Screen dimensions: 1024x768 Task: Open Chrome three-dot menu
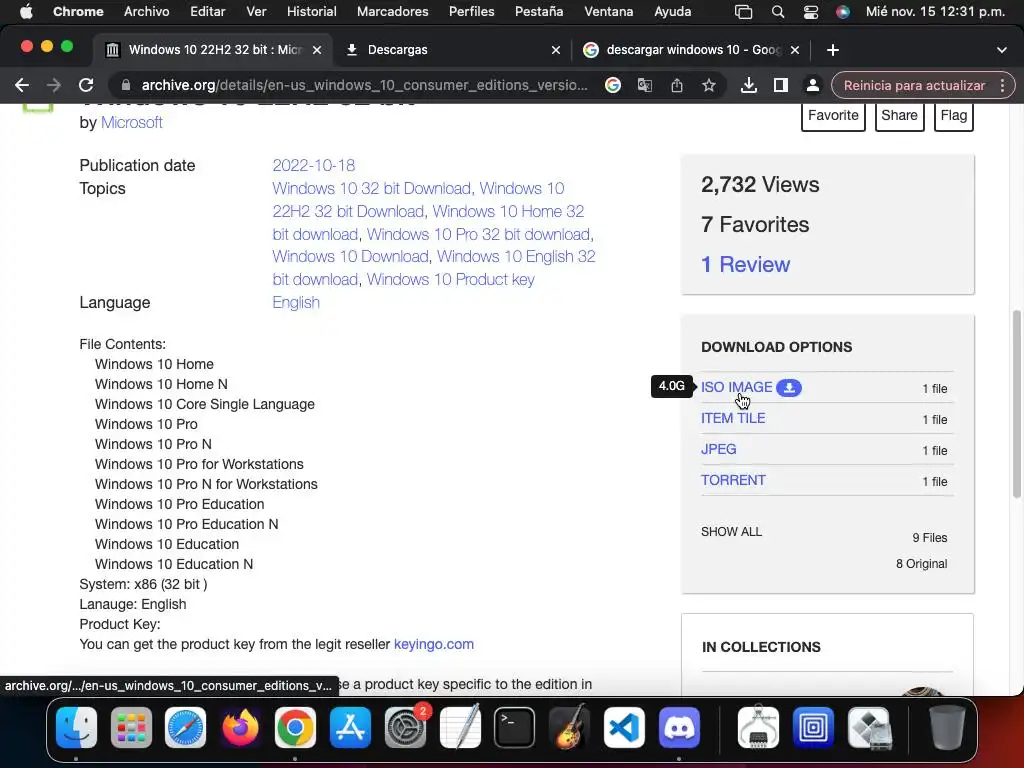(x=1002, y=85)
